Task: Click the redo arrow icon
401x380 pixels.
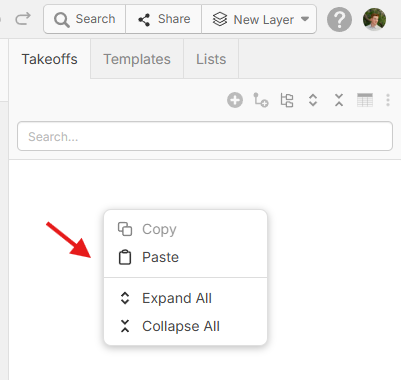Action: (x=23, y=19)
